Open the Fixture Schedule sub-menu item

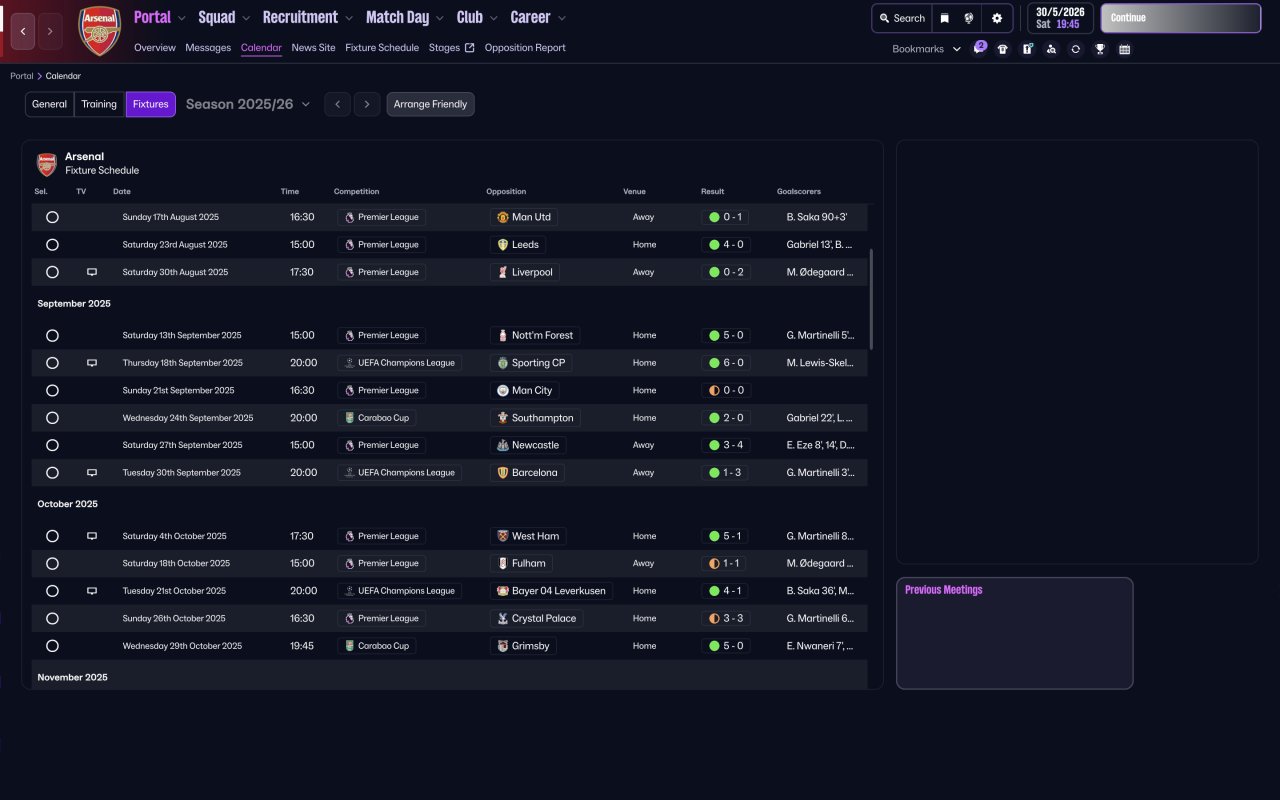[382, 48]
